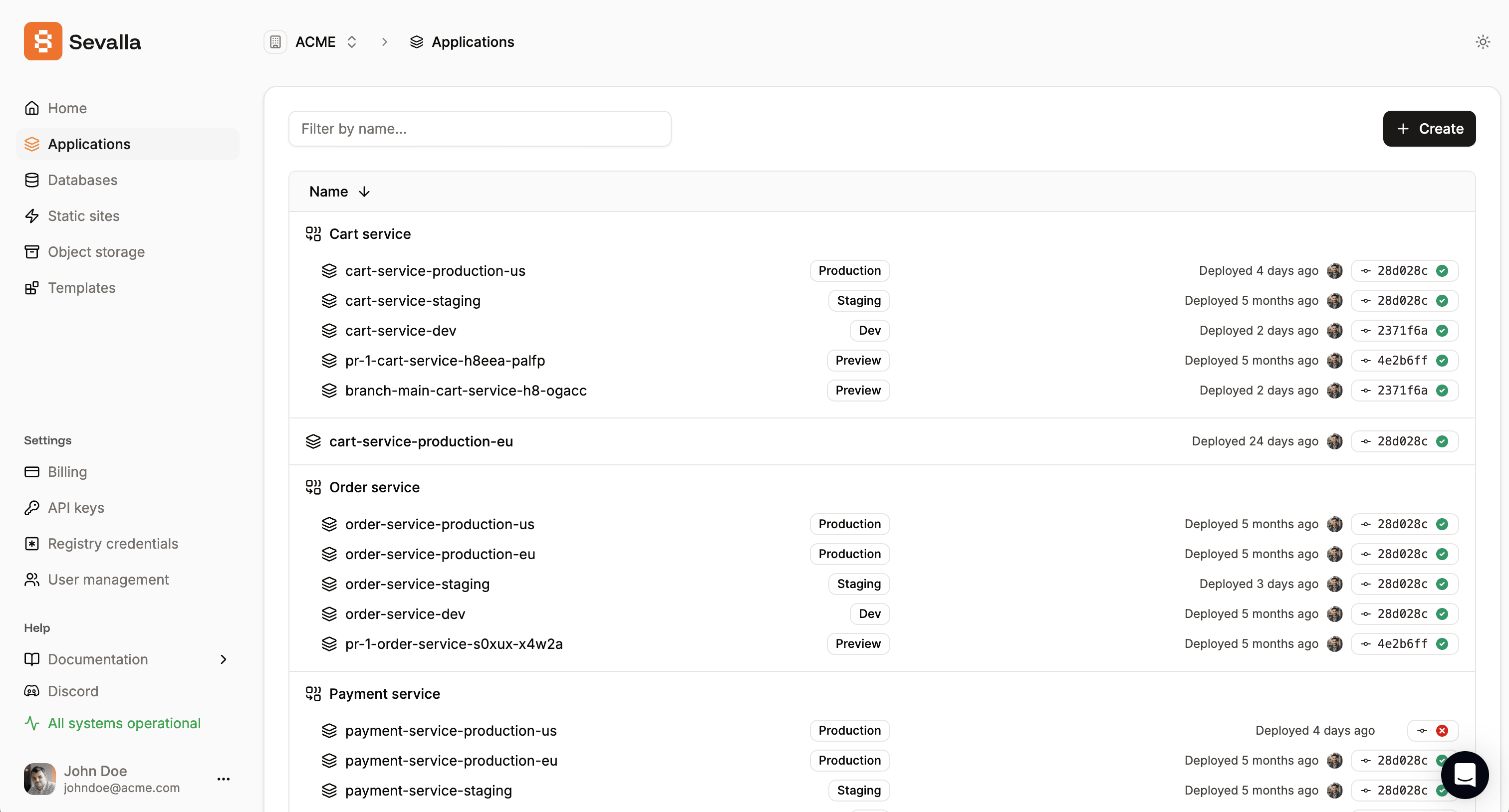Open Databases from the sidebar icon
The image size is (1509, 812).
point(32,180)
